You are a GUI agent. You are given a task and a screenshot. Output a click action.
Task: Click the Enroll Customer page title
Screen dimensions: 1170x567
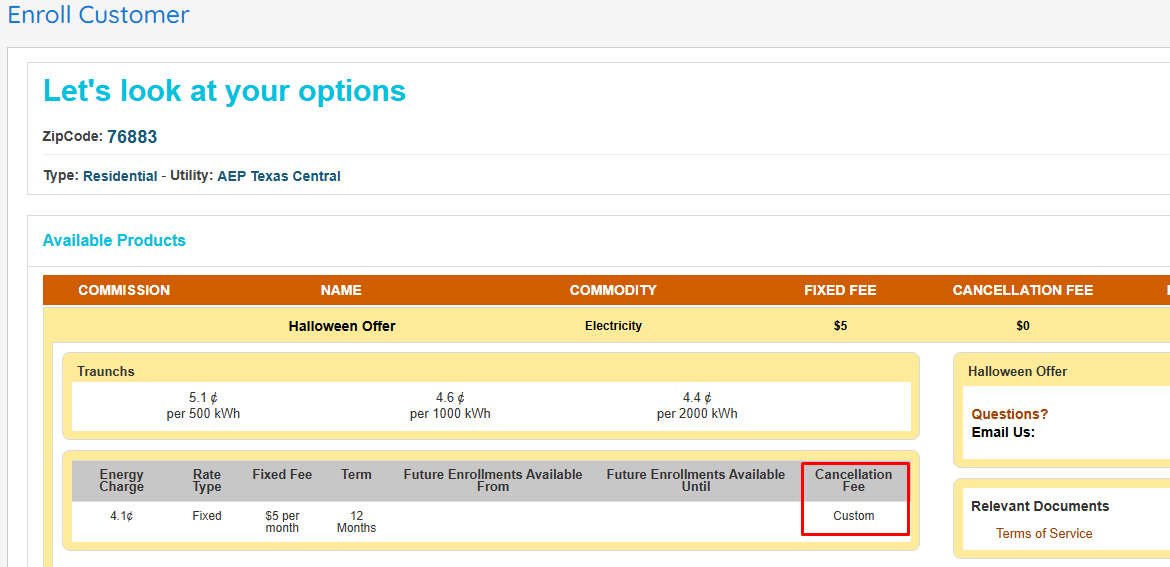point(98,15)
